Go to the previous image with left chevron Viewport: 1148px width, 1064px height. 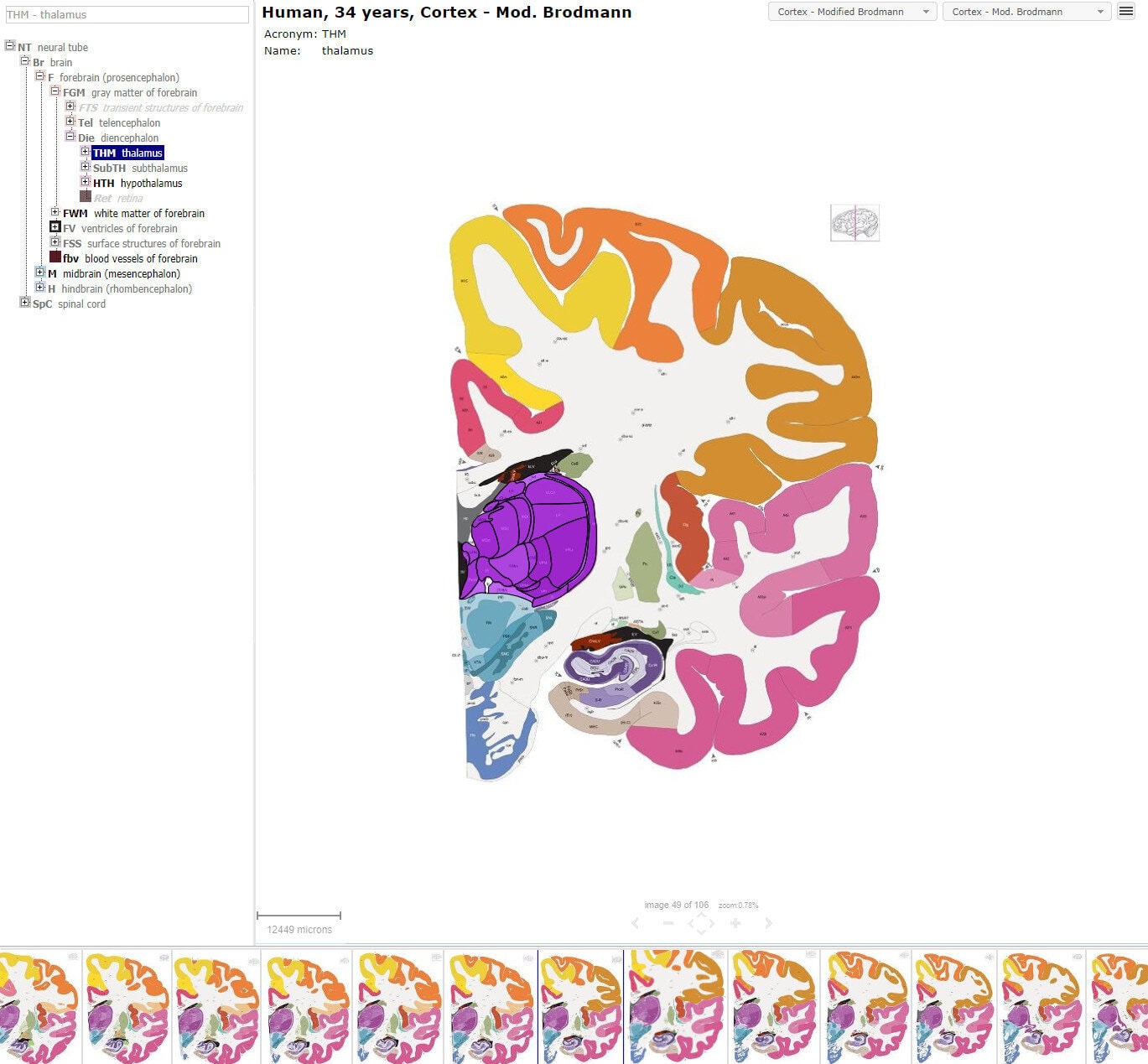coord(635,923)
